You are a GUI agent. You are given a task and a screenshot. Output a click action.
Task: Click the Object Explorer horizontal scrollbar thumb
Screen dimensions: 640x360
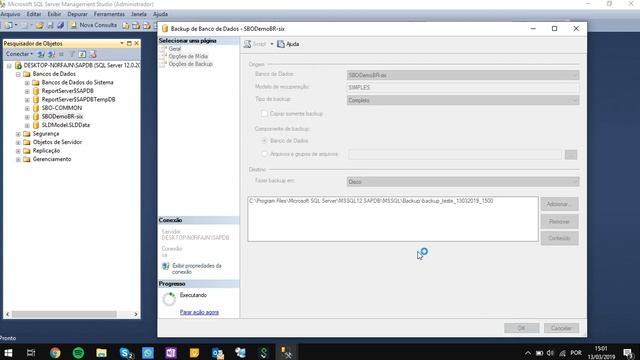pos(64,314)
